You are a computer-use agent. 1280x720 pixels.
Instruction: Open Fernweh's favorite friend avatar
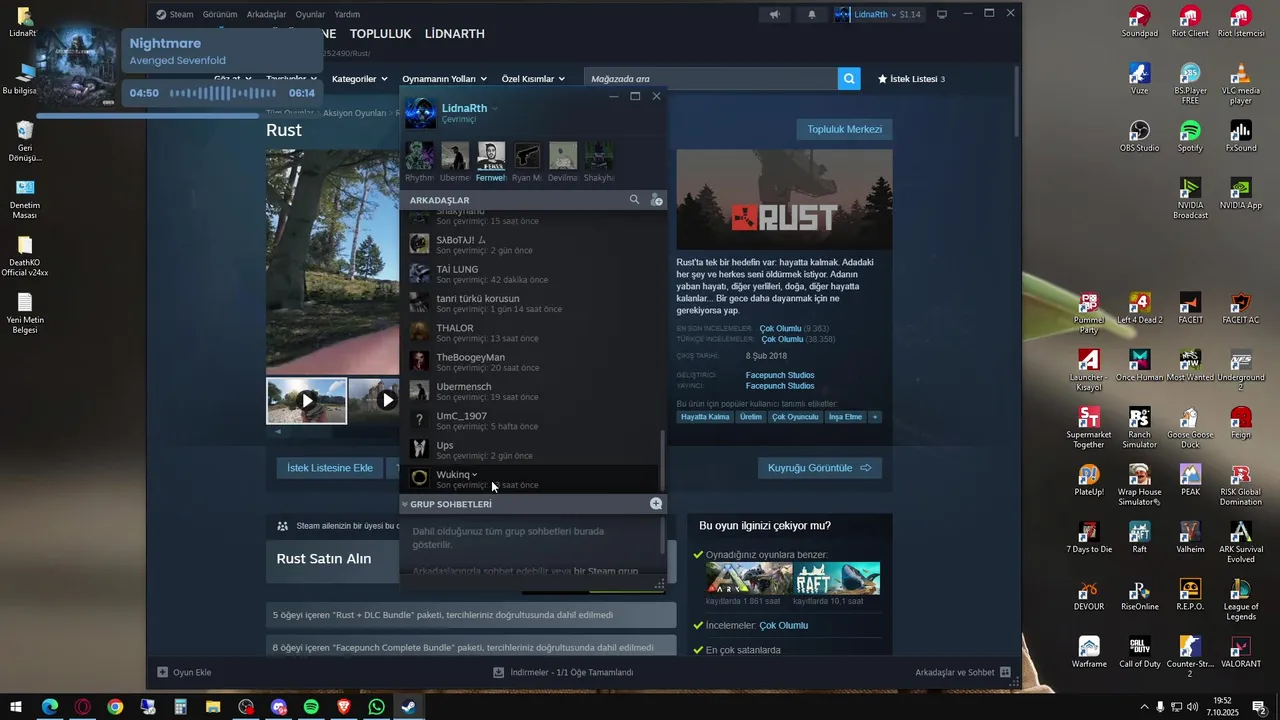491,156
